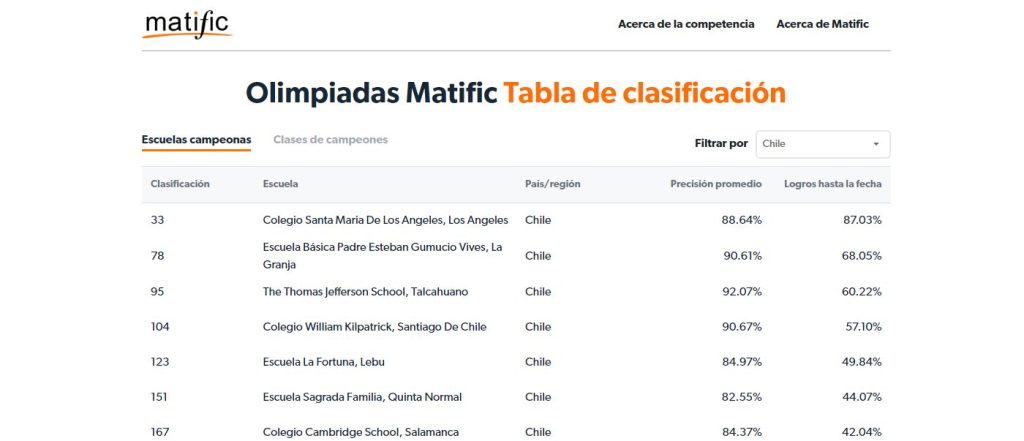1024x441 pixels.
Task: Click the filter dropdown arrow
Action: pos(876,144)
